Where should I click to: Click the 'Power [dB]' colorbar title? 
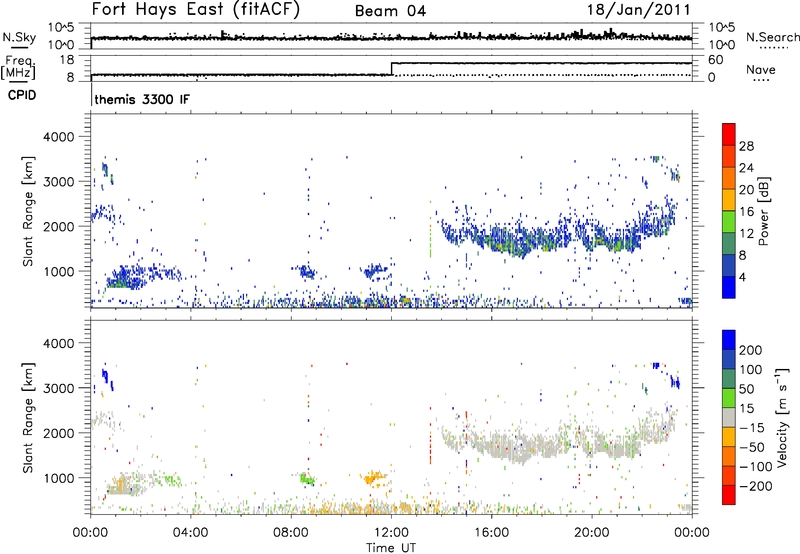763,211
